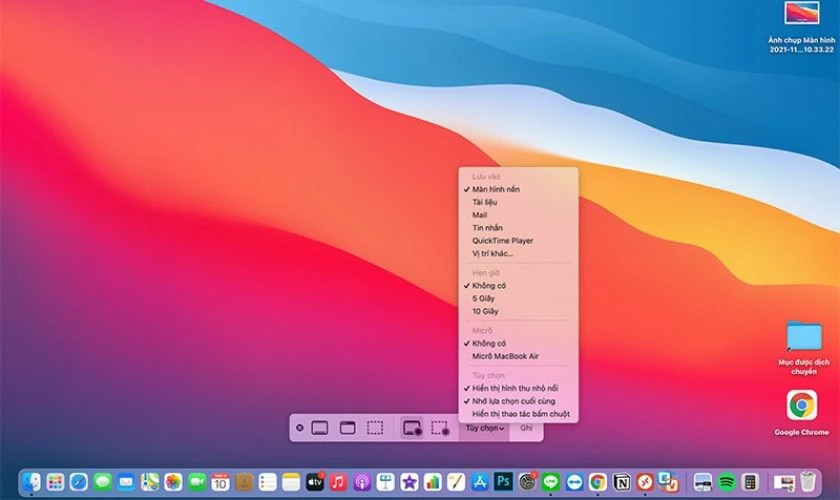Open Photoshop from the dock
Viewport: 840px width, 500px height.
click(x=503, y=482)
